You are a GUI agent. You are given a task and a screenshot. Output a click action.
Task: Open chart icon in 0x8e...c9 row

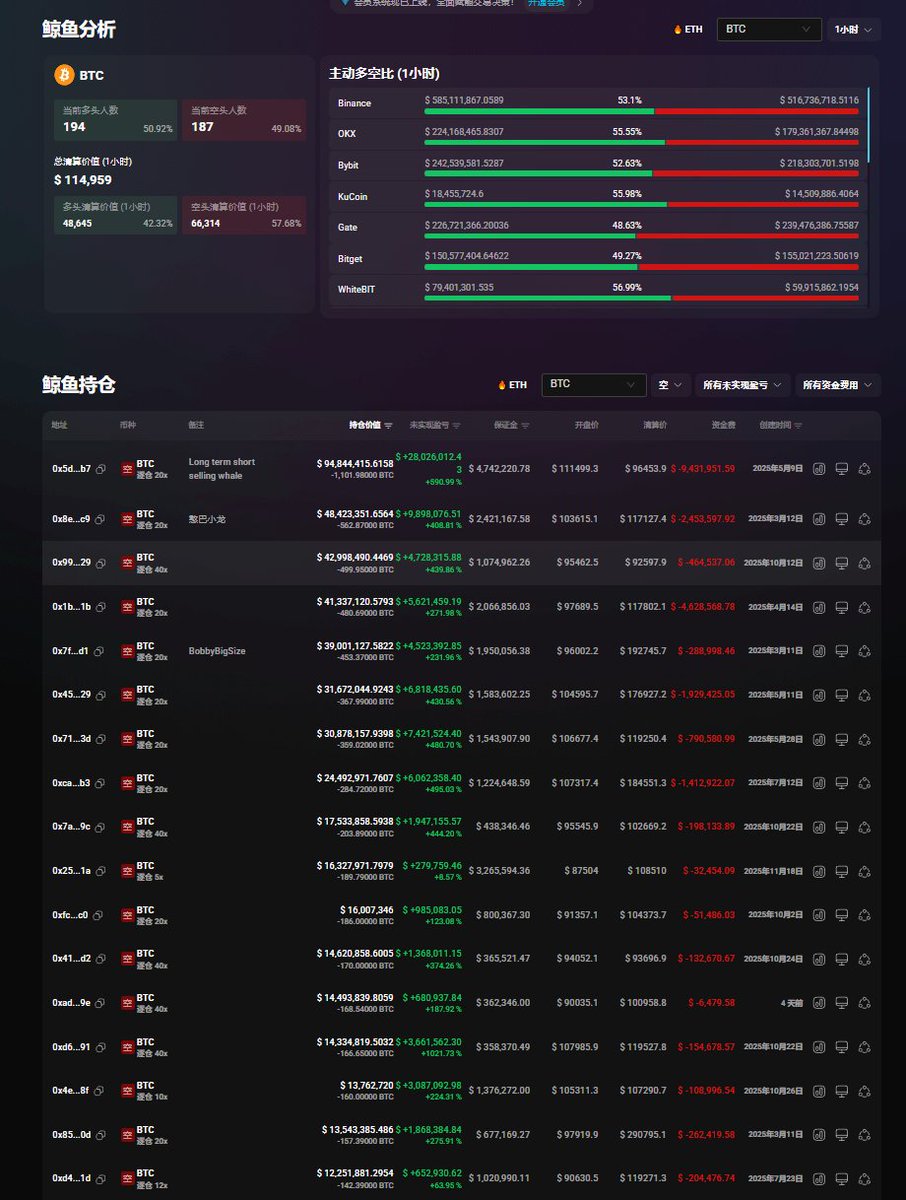[x=819, y=519]
